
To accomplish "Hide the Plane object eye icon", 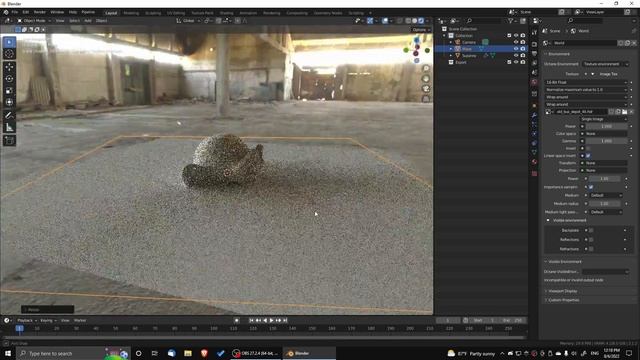I will 516,49.
